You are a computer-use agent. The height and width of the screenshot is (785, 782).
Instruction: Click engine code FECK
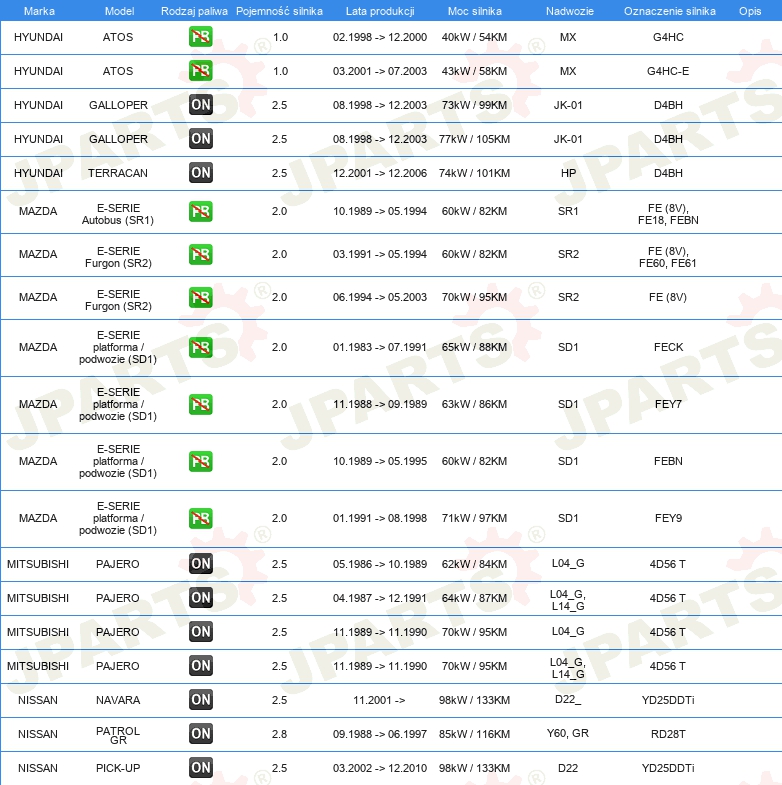pos(668,347)
